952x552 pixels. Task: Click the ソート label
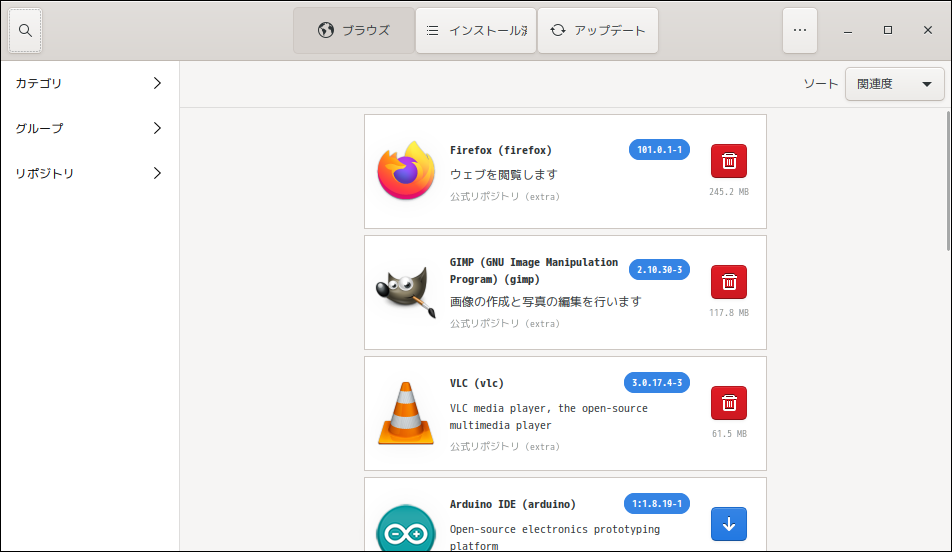820,84
